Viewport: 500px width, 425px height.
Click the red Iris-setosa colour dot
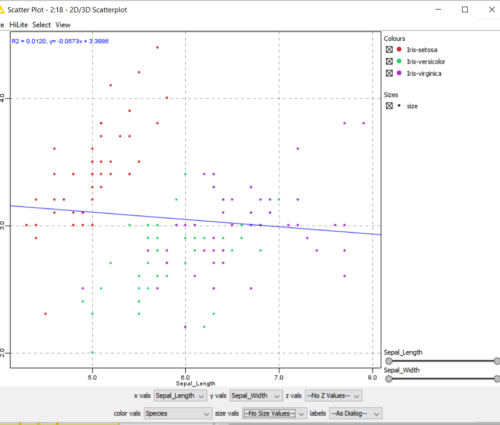[x=399, y=49]
